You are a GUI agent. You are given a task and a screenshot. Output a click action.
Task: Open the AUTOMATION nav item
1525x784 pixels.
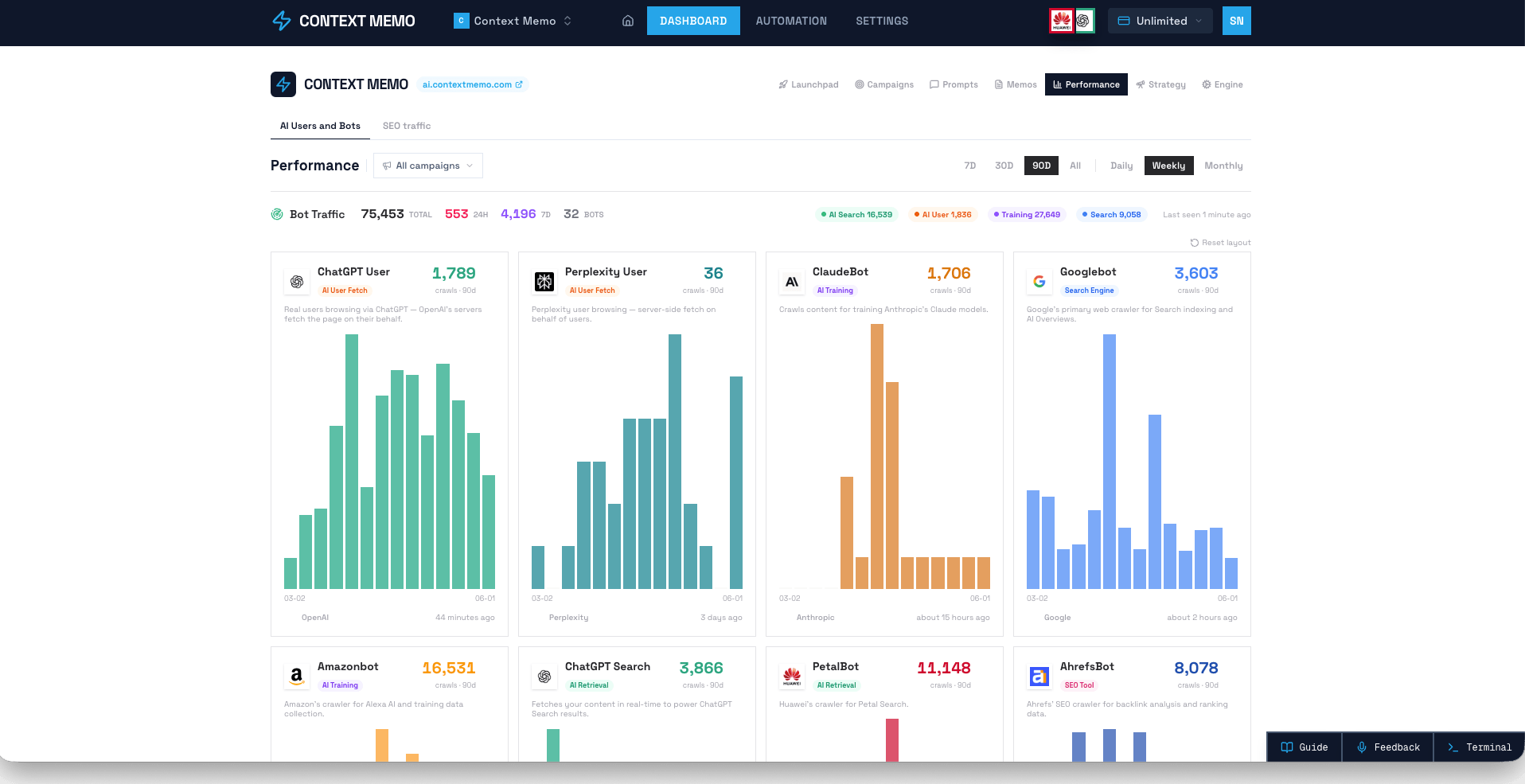[x=791, y=21]
